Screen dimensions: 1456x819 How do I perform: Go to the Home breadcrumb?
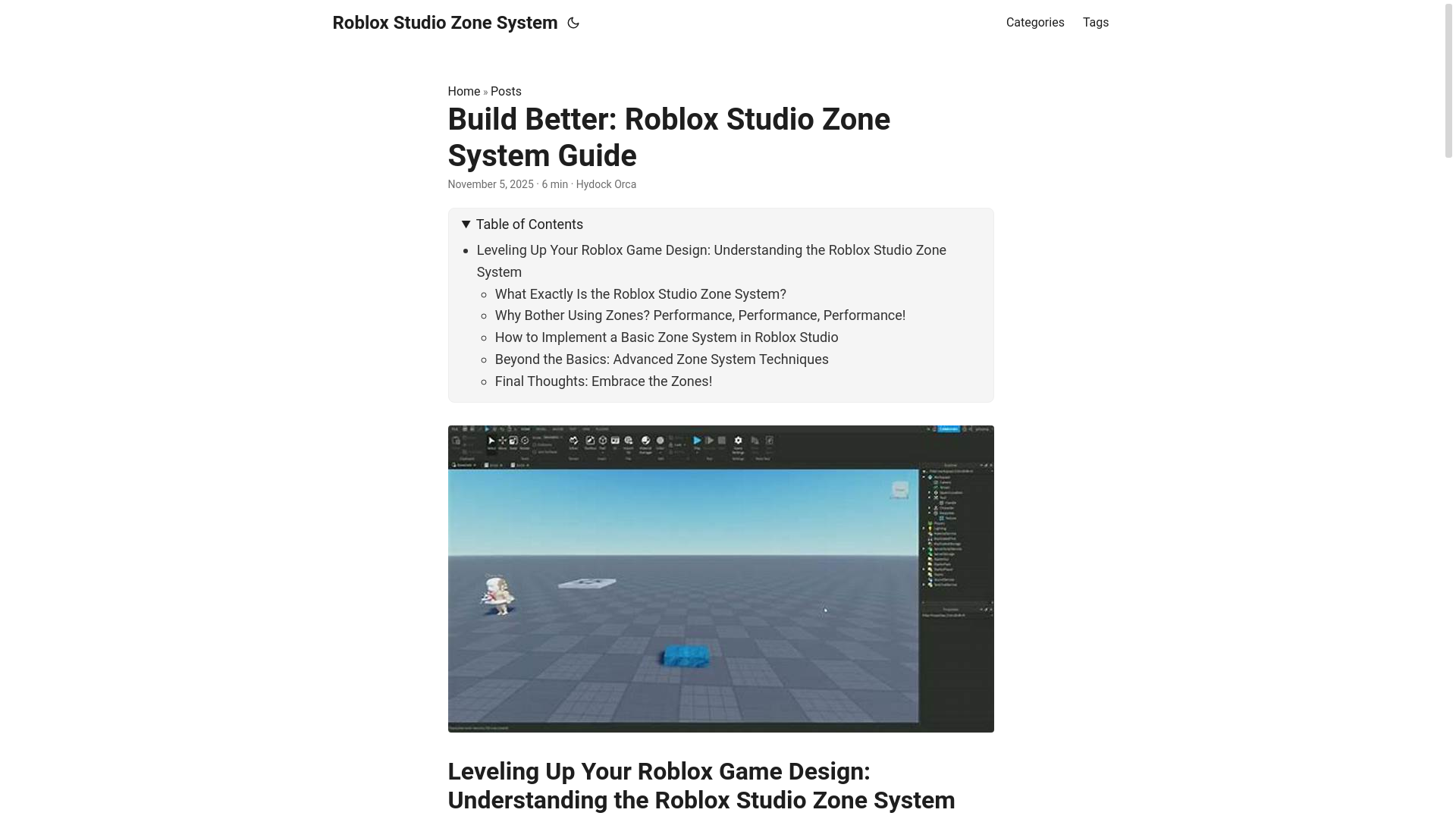(463, 92)
